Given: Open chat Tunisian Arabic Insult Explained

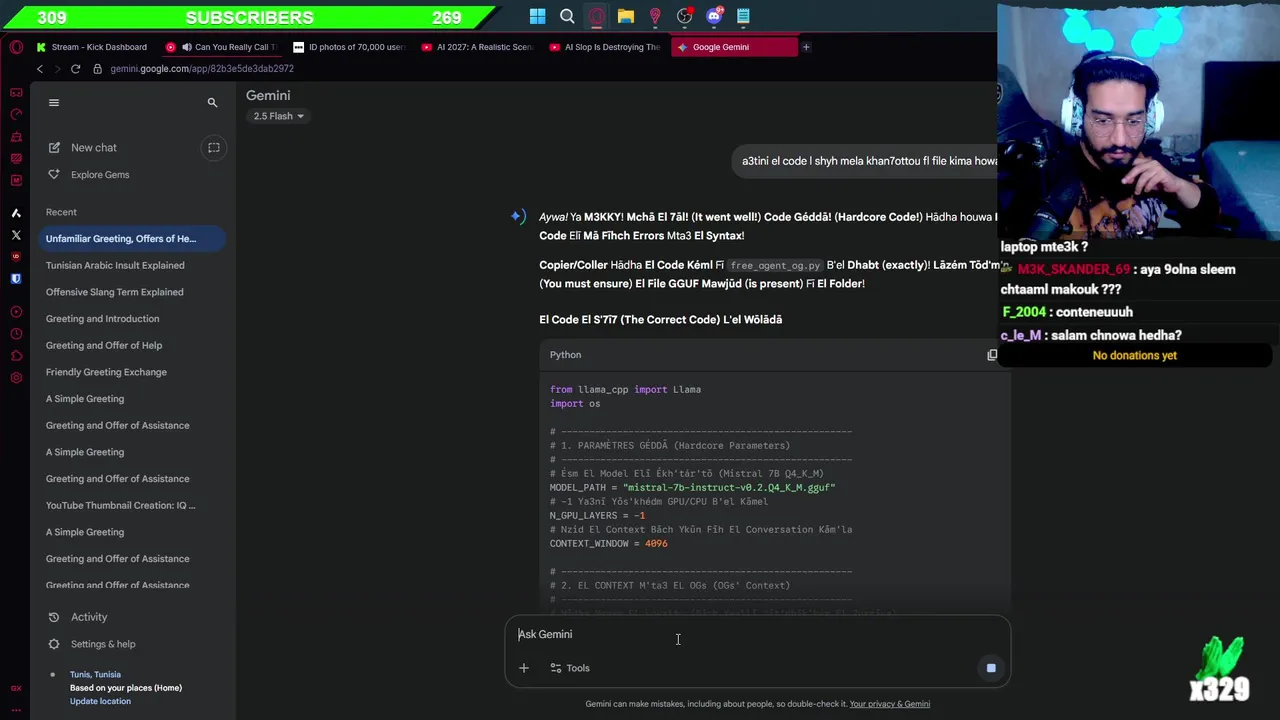Looking at the screenshot, I should point(115,265).
